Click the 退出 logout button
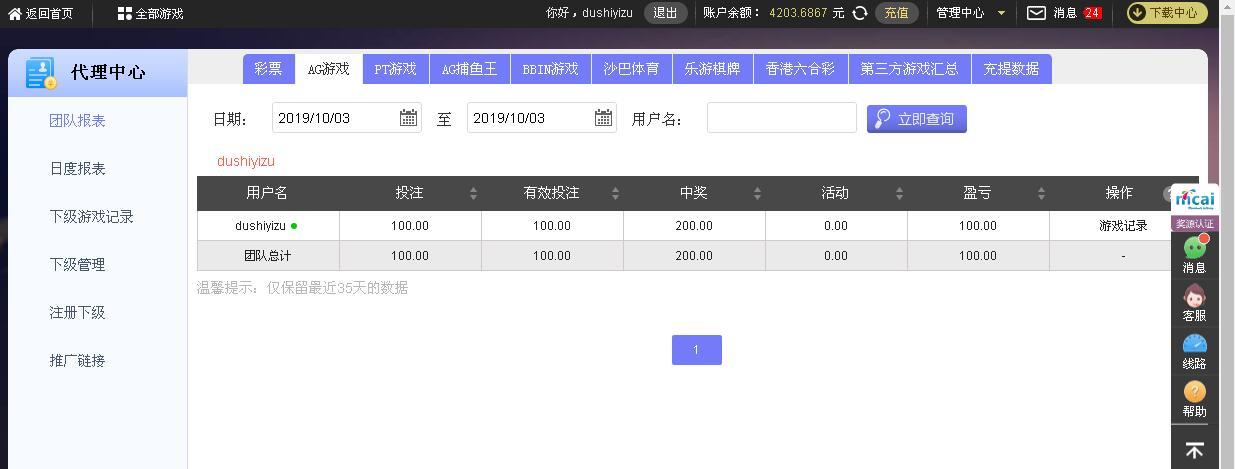 pyautogui.click(x=665, y=13)
